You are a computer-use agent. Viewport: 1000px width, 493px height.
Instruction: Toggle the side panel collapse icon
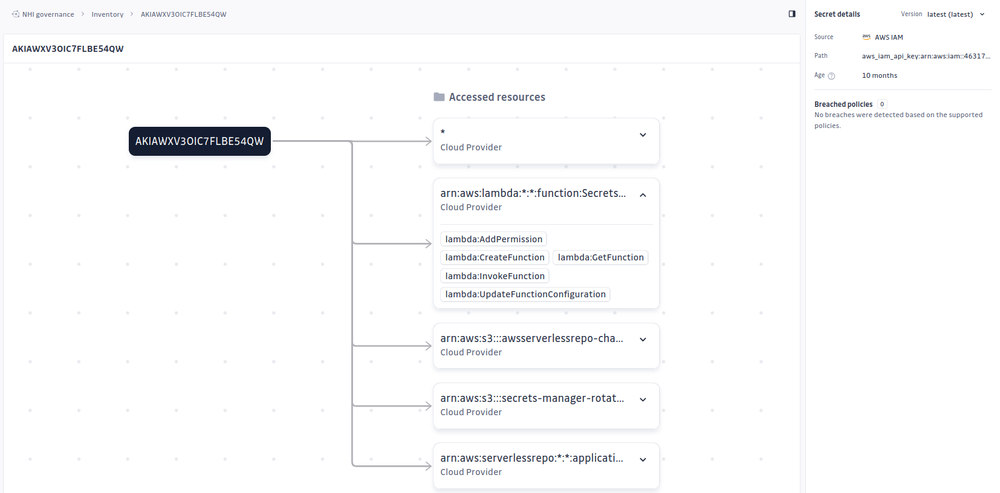pyautogui.click(x=792, y=14)
